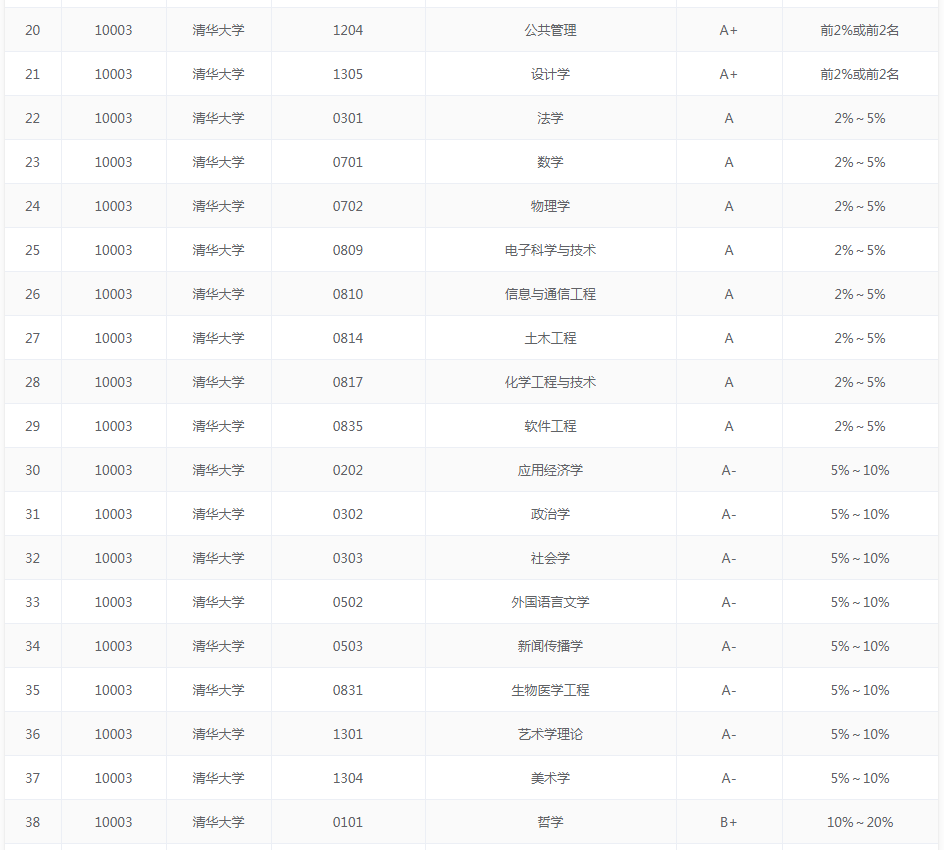Click 清华大学 in row 34

pos(219,645)
